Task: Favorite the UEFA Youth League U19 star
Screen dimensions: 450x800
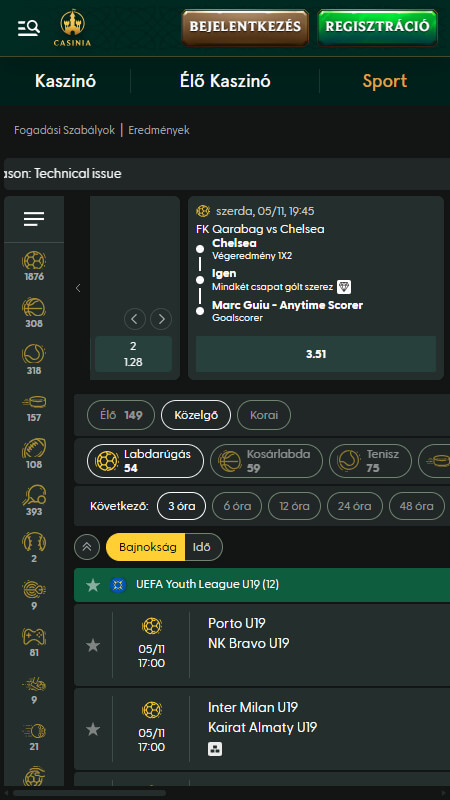Action: 93,585
